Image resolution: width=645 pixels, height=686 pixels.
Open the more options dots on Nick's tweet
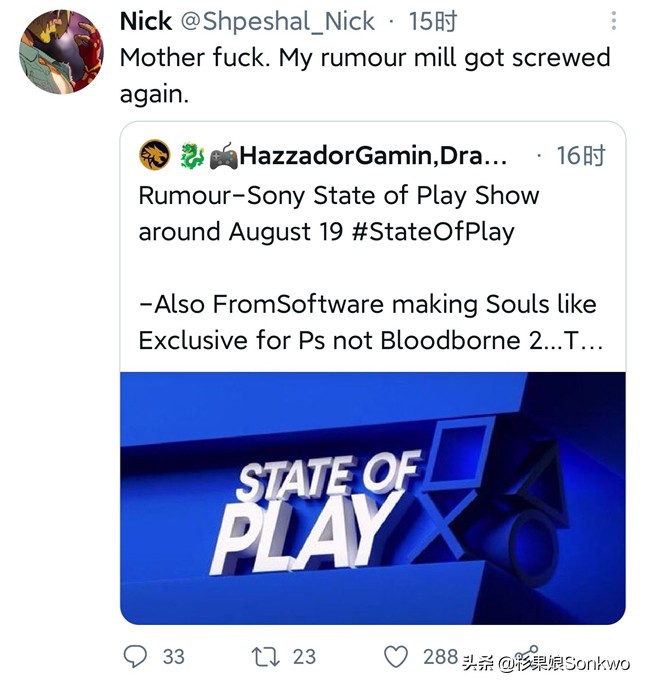point(612,21)
